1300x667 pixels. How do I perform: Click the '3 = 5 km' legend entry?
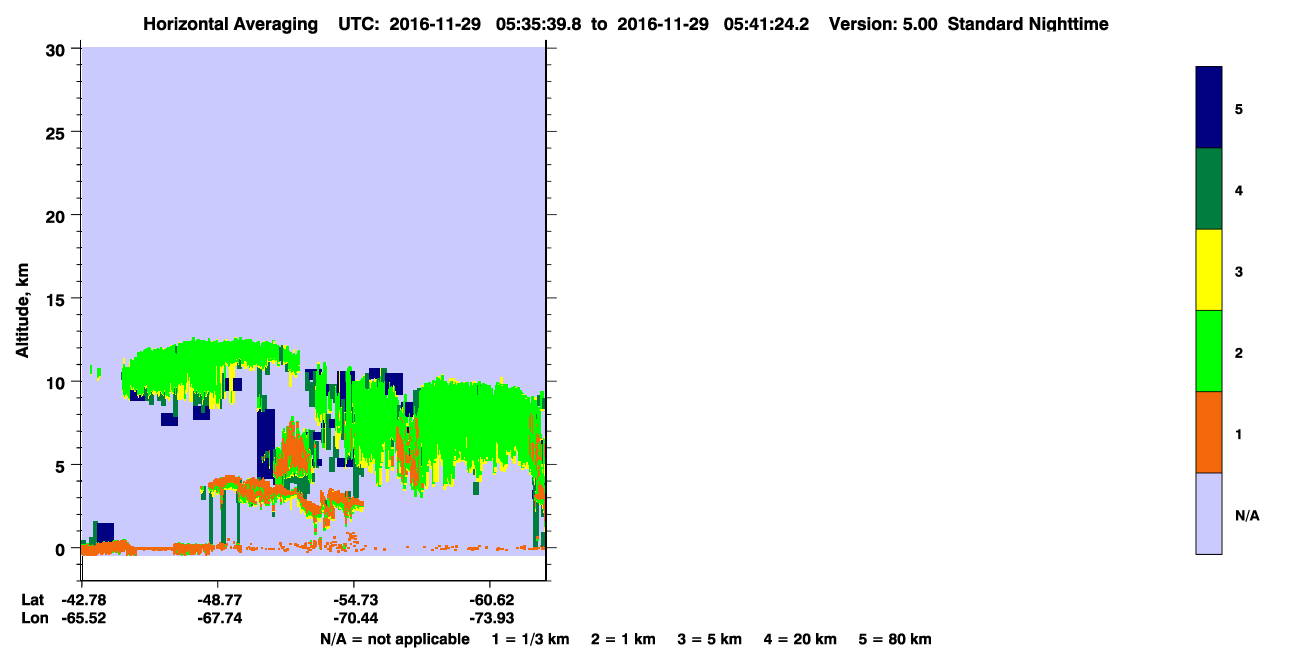pyautogui.click(x=710, y=639)
